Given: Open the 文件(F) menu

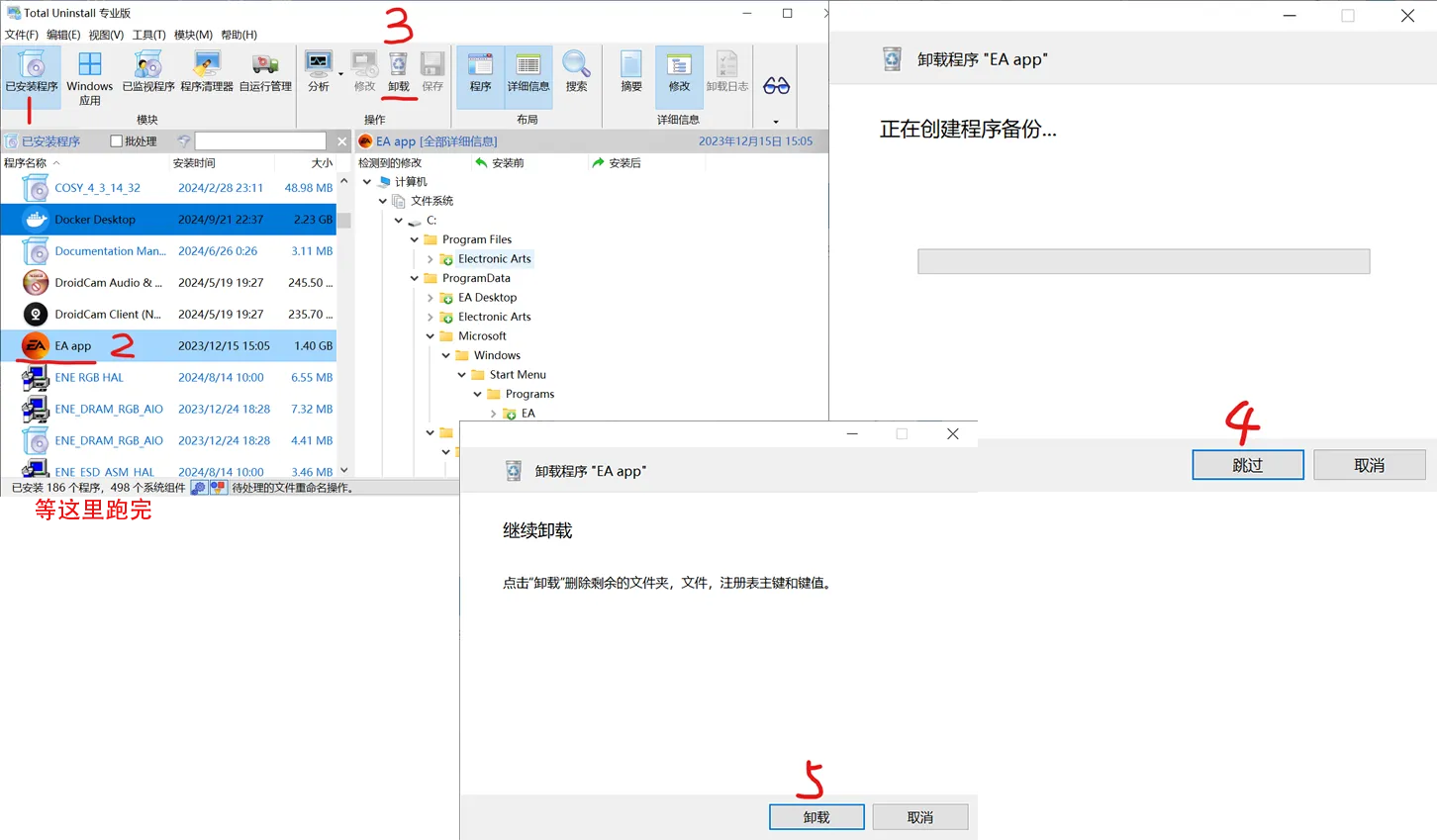Looking at the screenshot, I should pos(22,35).
